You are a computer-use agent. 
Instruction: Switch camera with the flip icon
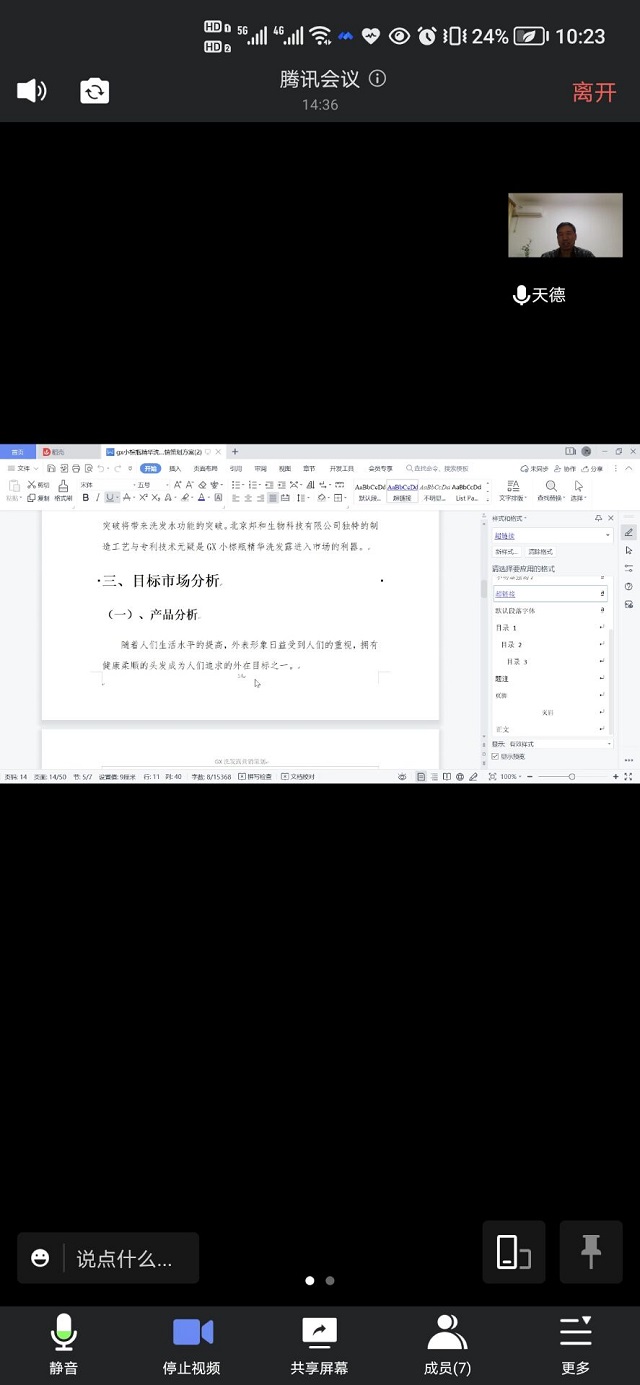(95, 91)
